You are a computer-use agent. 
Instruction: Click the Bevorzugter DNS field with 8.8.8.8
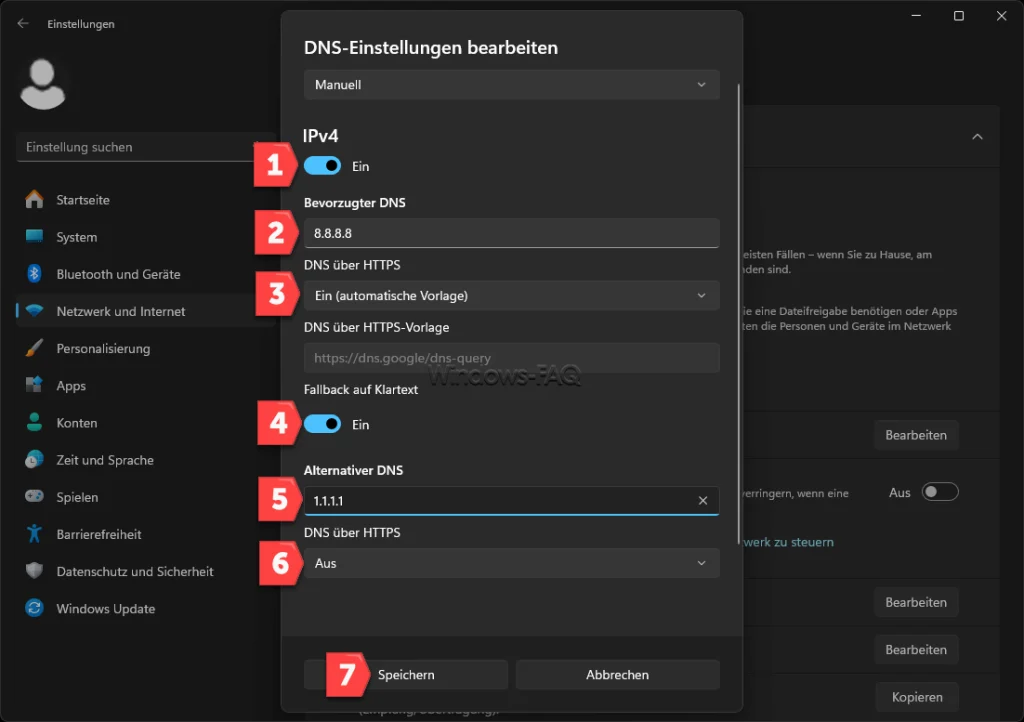(x=511, y=233)
